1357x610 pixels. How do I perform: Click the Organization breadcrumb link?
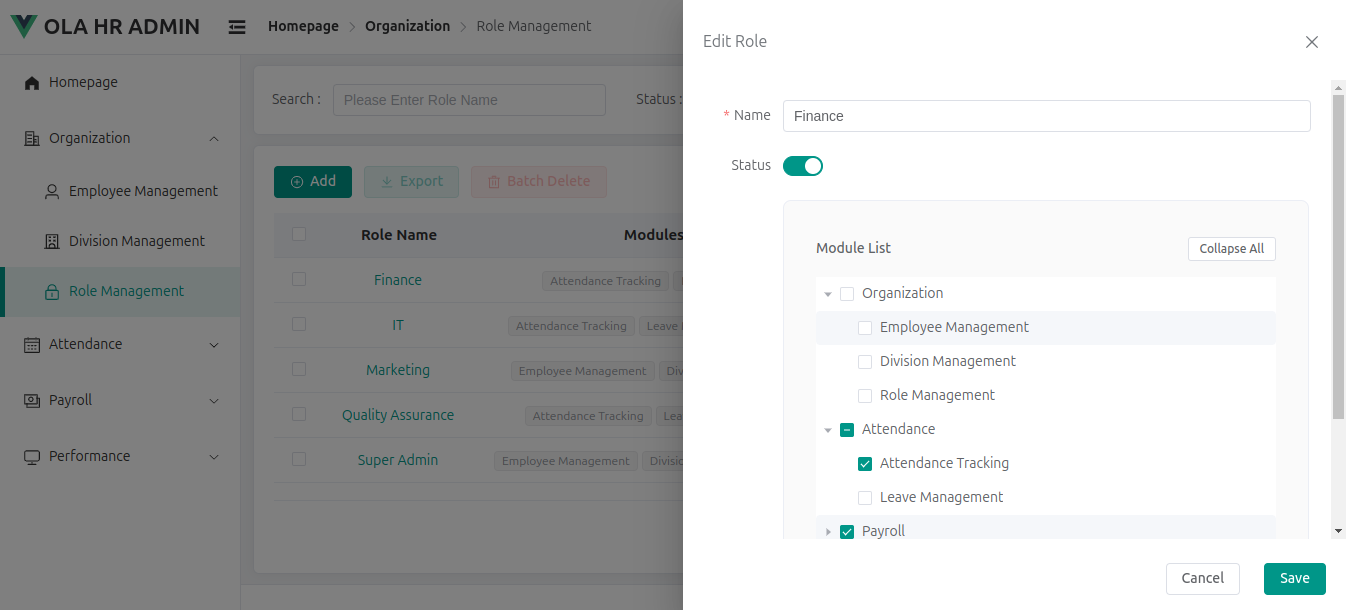(407, 26)
